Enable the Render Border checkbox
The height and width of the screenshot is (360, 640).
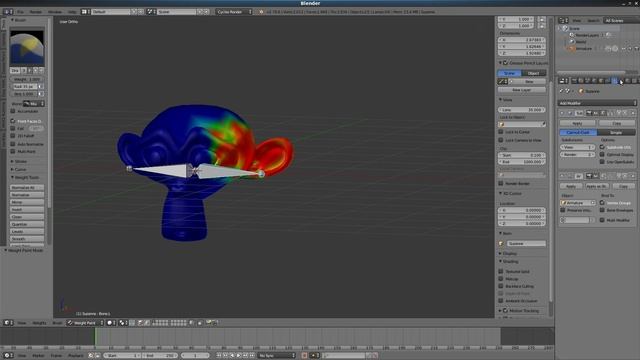[501, 184]
